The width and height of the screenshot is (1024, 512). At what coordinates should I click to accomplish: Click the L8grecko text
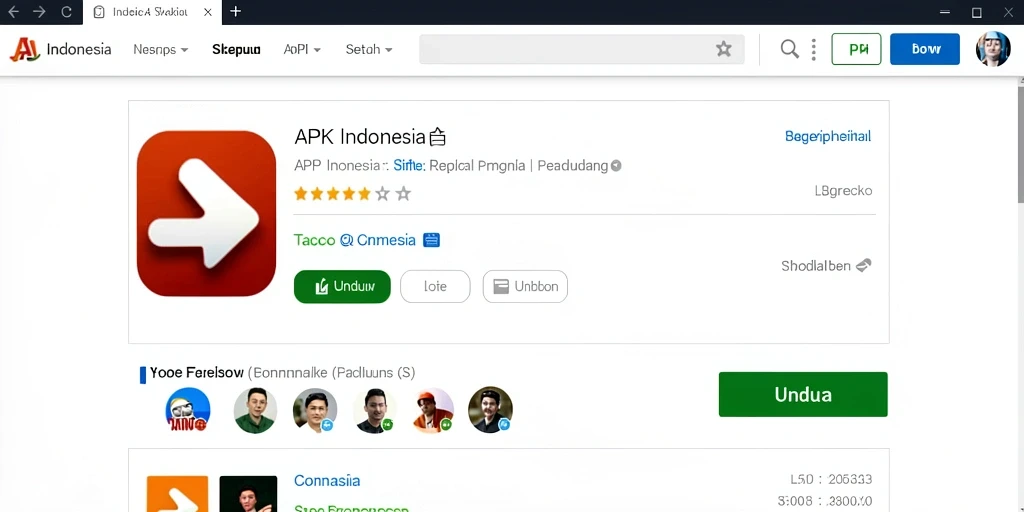pyautogui.click(x=843, y=191)
